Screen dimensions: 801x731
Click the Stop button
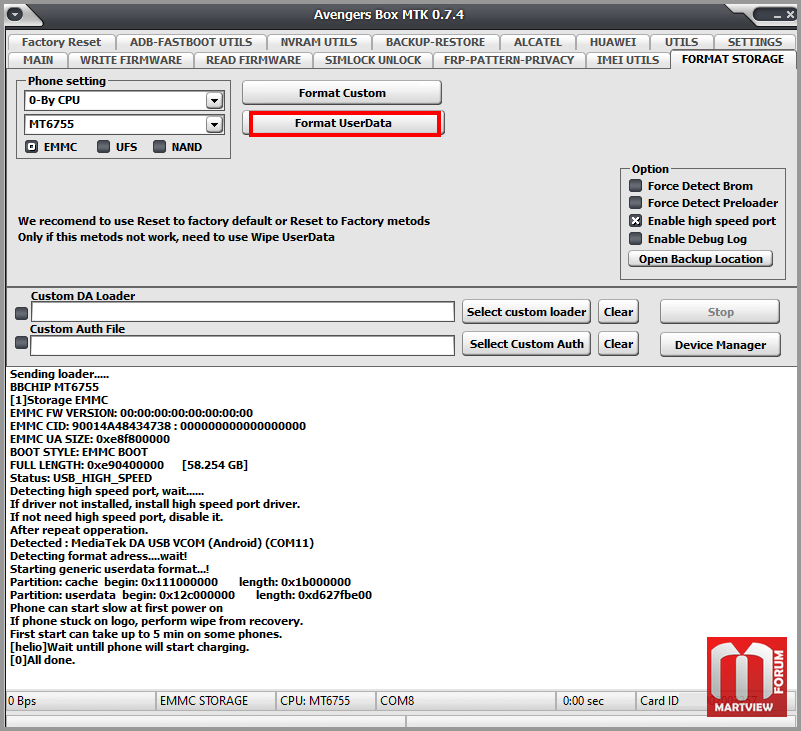720,312
